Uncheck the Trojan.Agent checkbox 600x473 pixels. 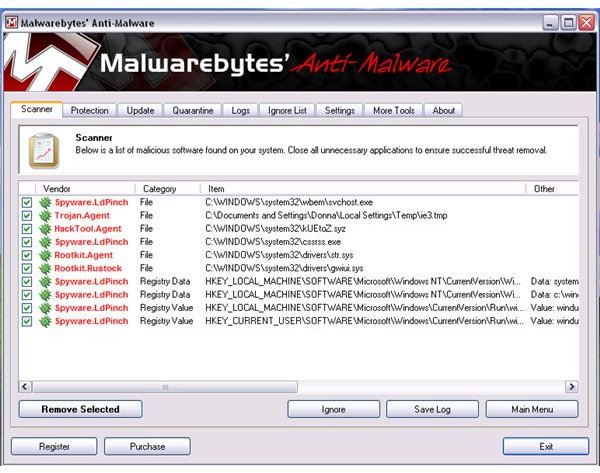pos(27,215)
